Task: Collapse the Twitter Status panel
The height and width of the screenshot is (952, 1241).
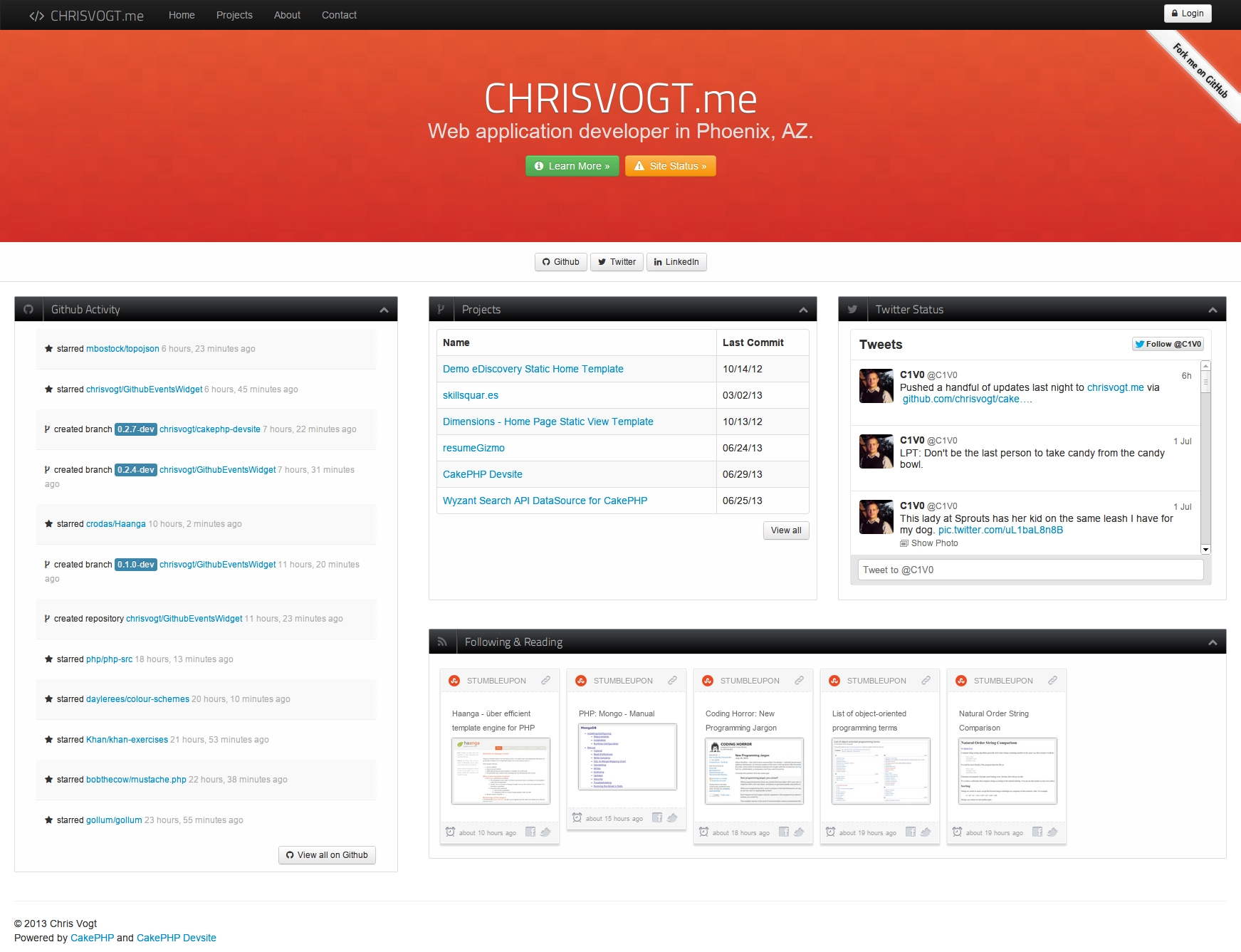Action: (1213, 310)
